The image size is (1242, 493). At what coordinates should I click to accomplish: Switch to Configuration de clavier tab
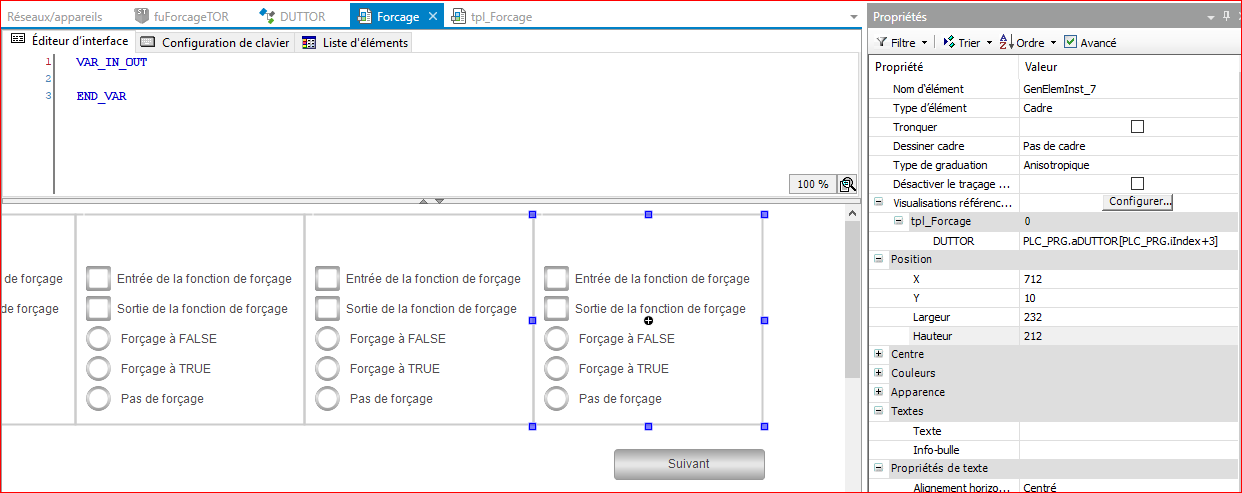[x=215, y=43]
